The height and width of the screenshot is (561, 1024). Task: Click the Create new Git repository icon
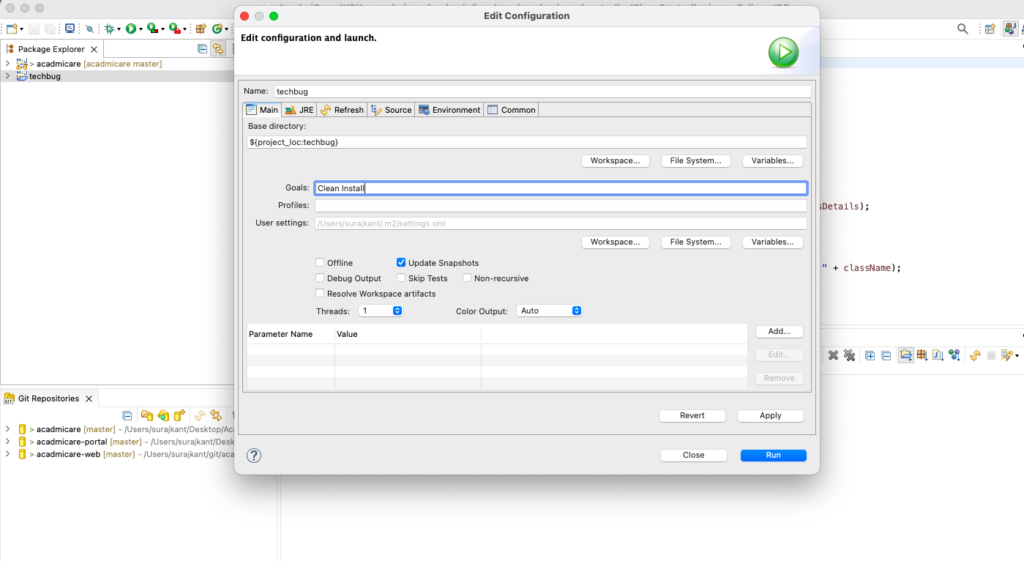[x=180, y=415]
